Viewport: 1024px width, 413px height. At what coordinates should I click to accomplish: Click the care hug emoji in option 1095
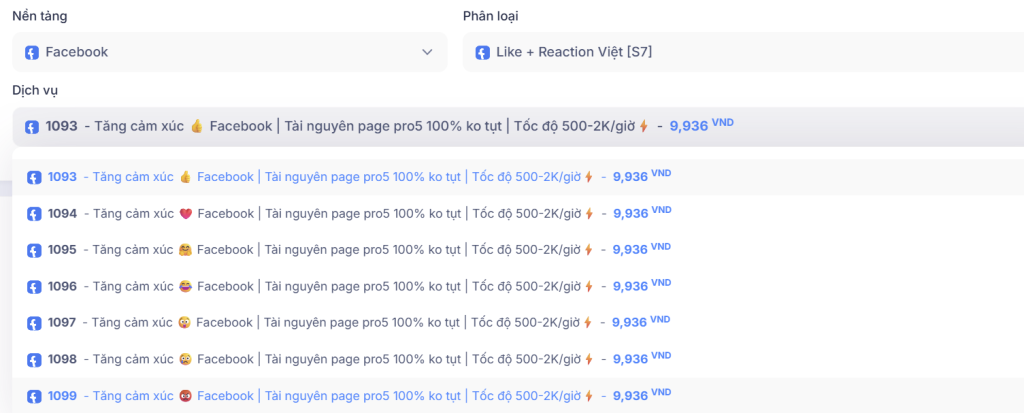coord(185,250)
